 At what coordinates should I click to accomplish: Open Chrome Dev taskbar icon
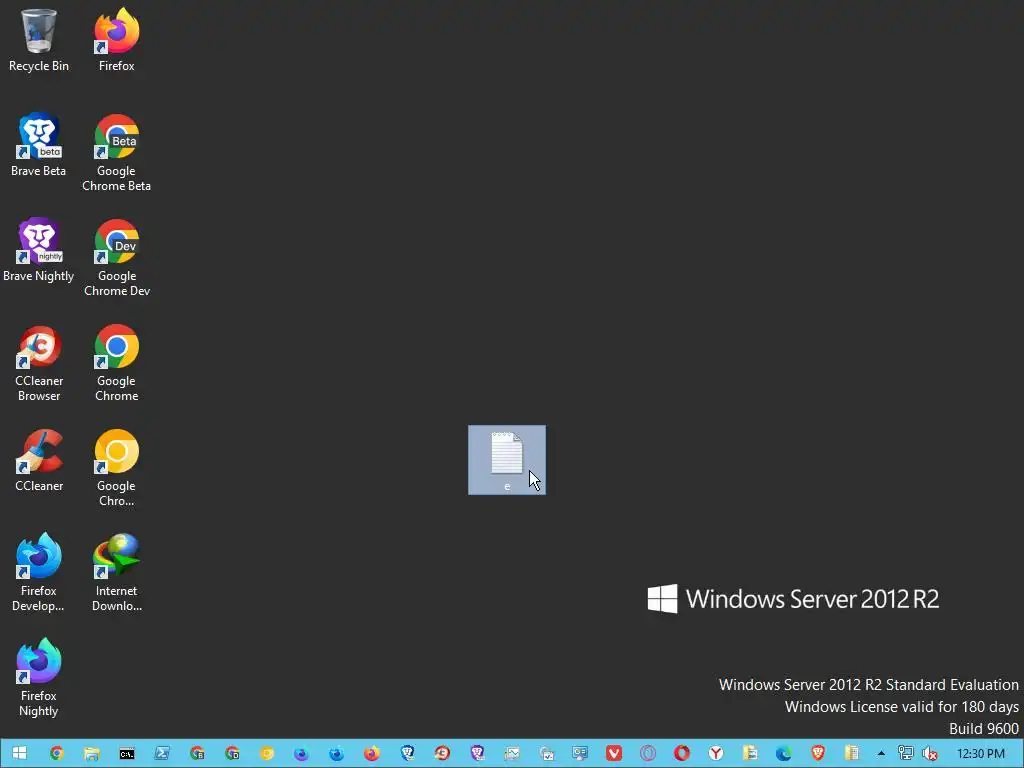click(x=232, y=754)
